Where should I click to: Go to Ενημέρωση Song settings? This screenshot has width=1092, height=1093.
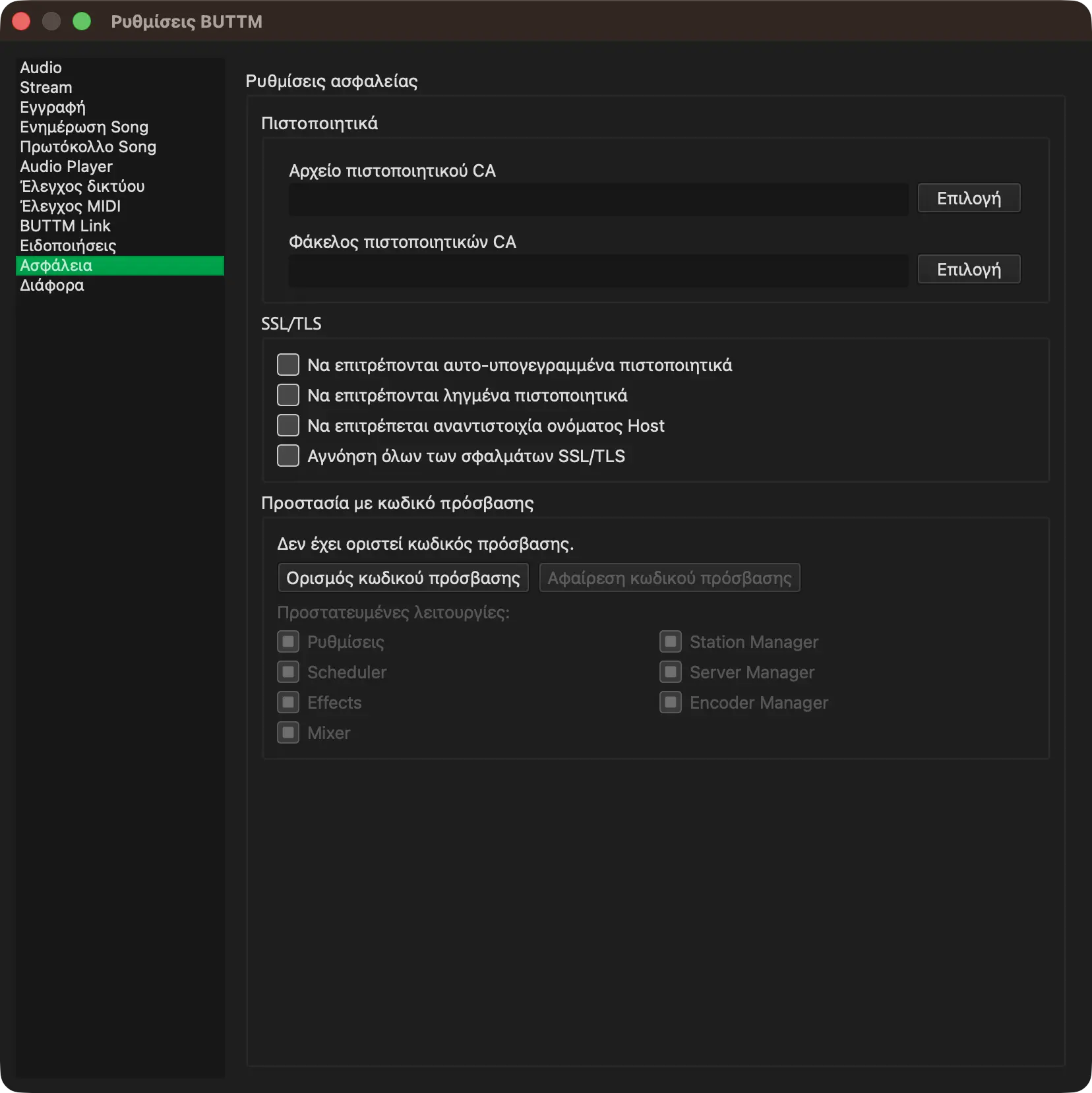[x=119, y=127]
